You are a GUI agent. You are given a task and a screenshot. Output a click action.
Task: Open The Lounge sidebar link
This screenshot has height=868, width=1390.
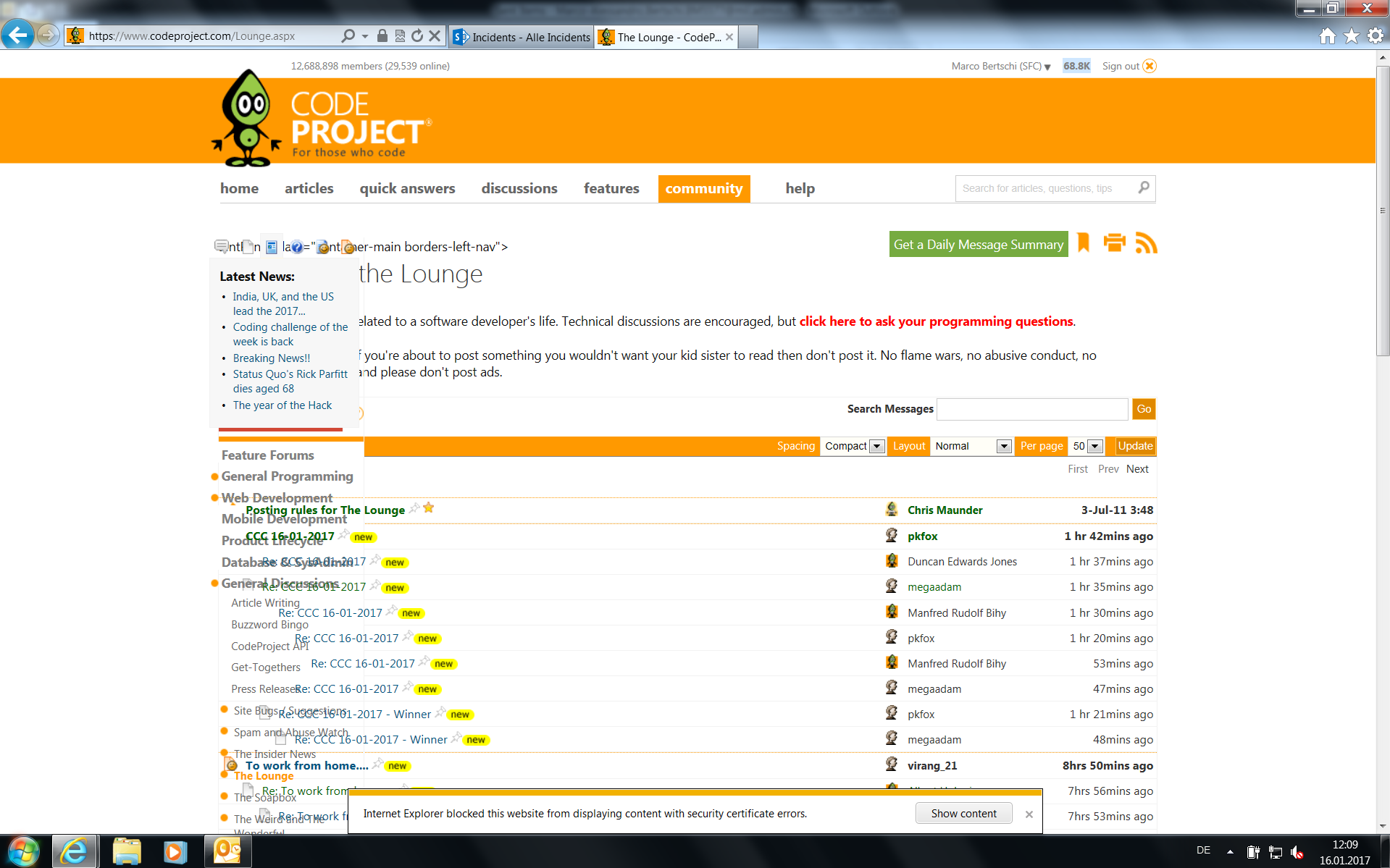point(264,776)
